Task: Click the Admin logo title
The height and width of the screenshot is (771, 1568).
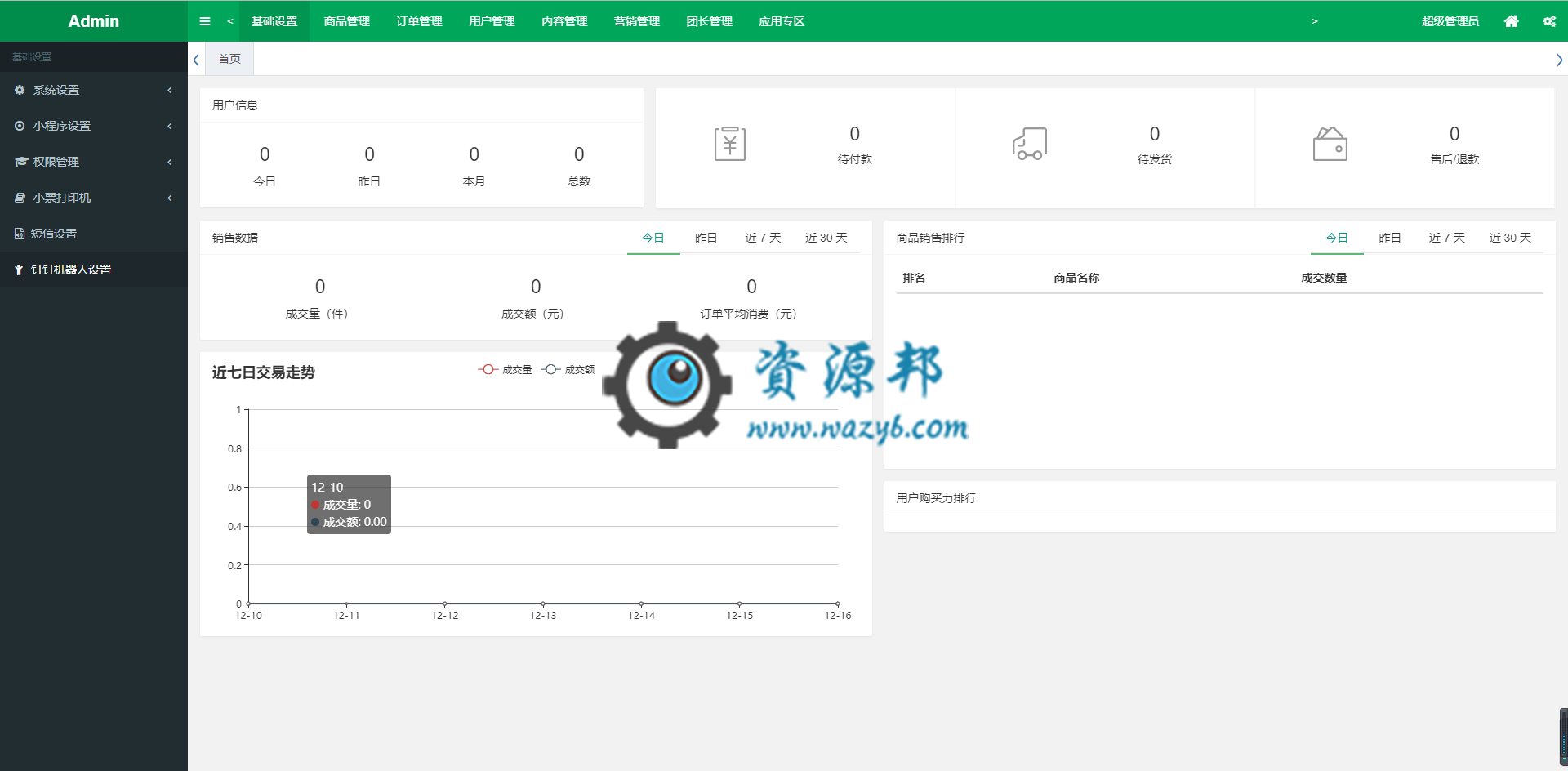Action: 93,21
